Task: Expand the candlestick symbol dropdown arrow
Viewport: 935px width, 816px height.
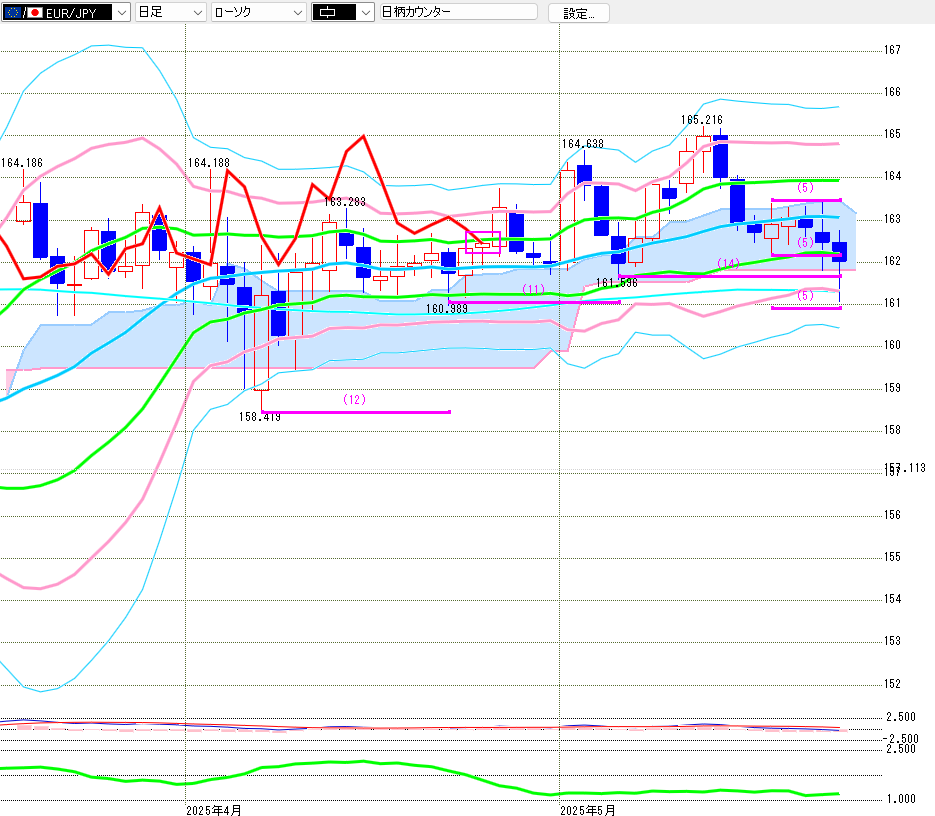Action: (366, 13)
